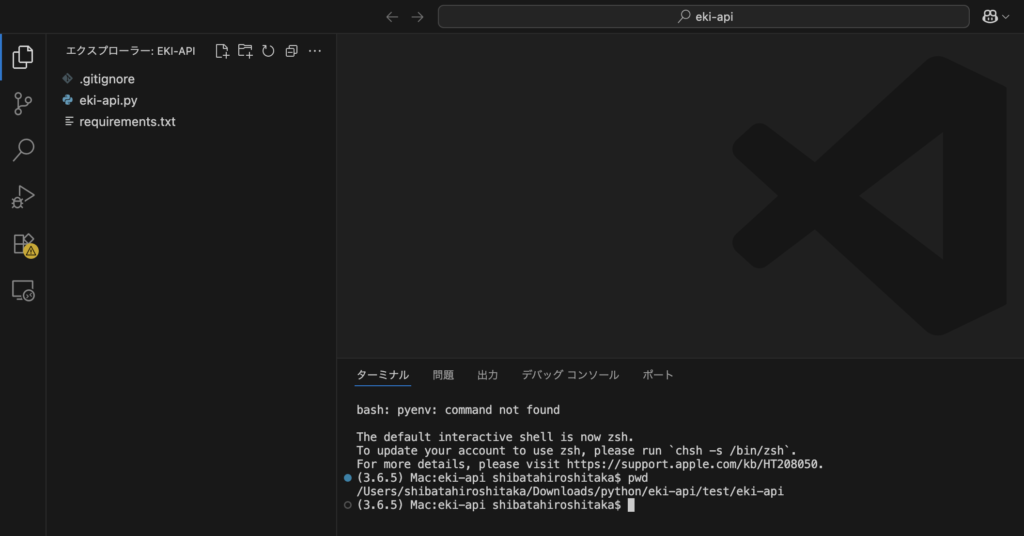Switch to the 問題 tab
Screen dimensions: 1024x536
tap(443, 375)
